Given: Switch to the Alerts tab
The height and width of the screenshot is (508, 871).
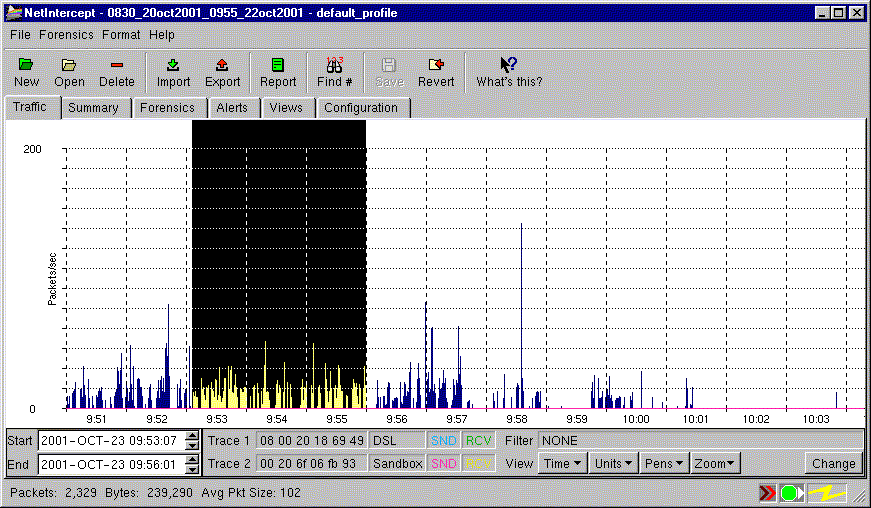Looking at the screenshot, I should (x=232, y=108).
